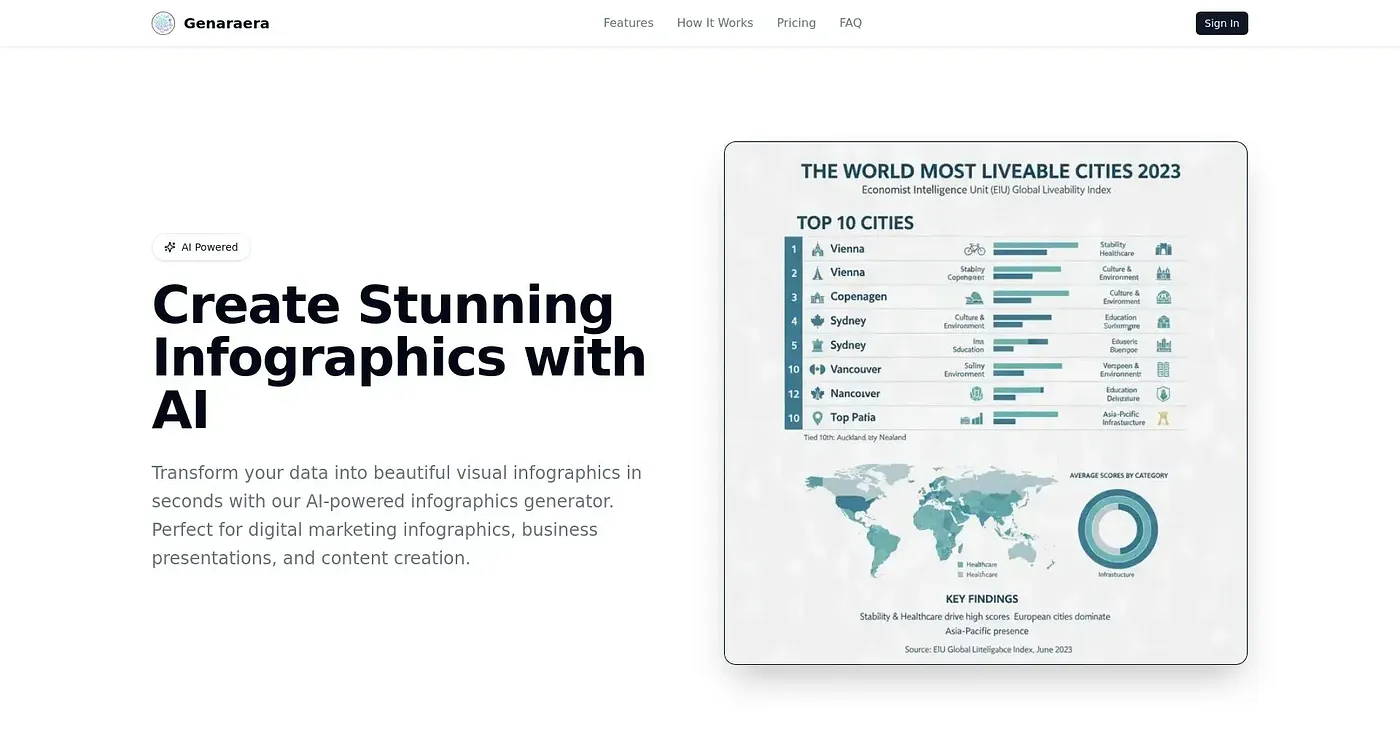Viewport: 1400px width, 729px height.
Task: Jump to the FAQ section
Action: click(x=851, y=23)
